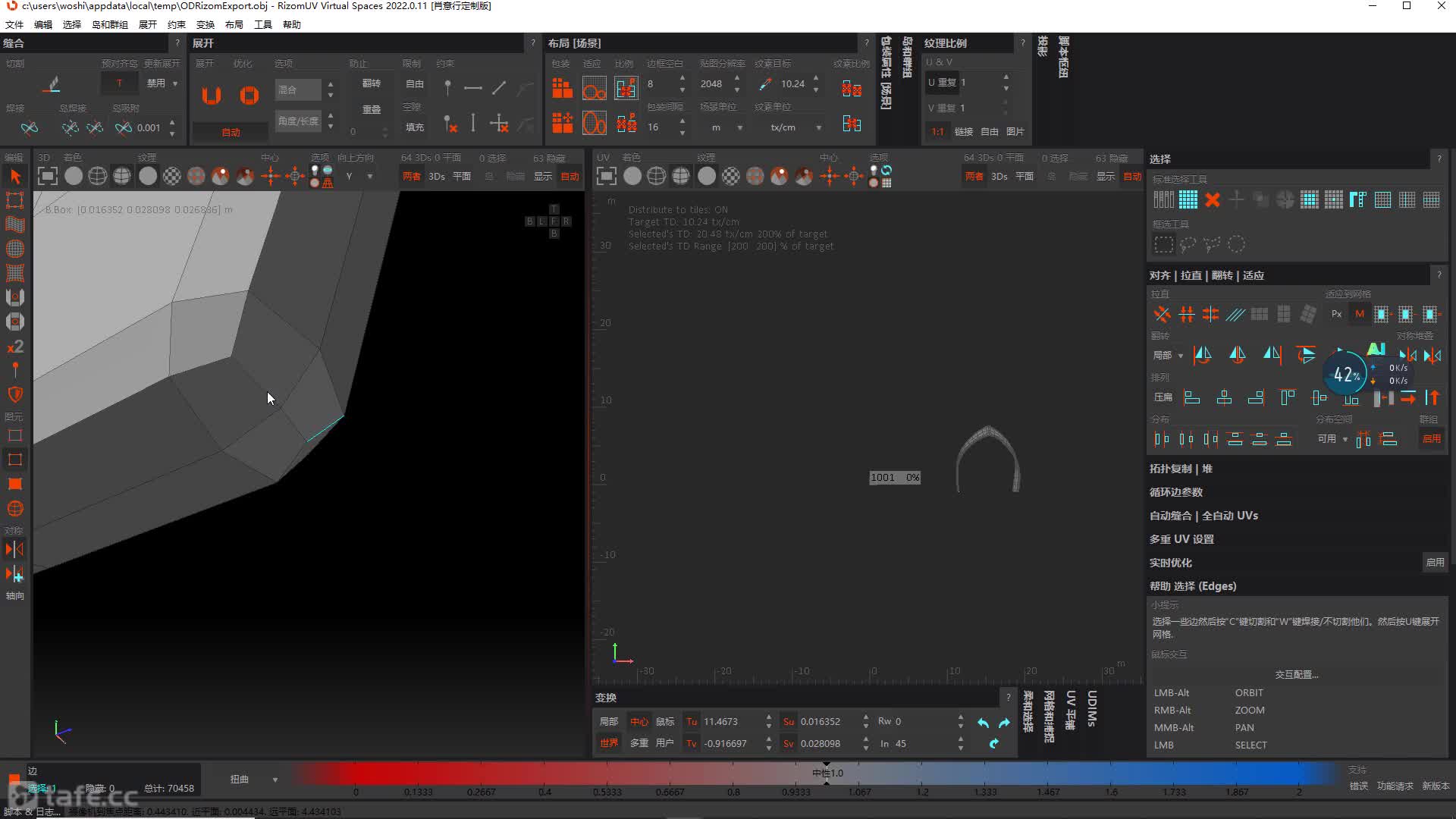Viewport: 1456px width, 819px height.
Task: Increase the 边框空白 value with the up arrow
Action: (682, 79)
